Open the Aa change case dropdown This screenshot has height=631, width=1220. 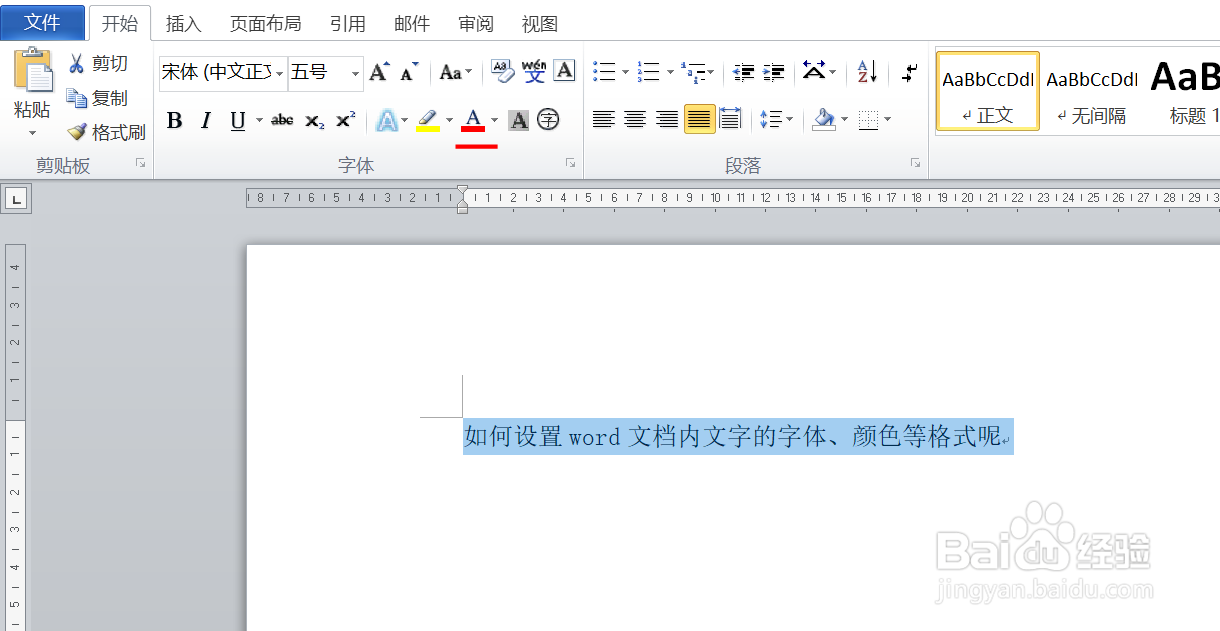(456, 72)
